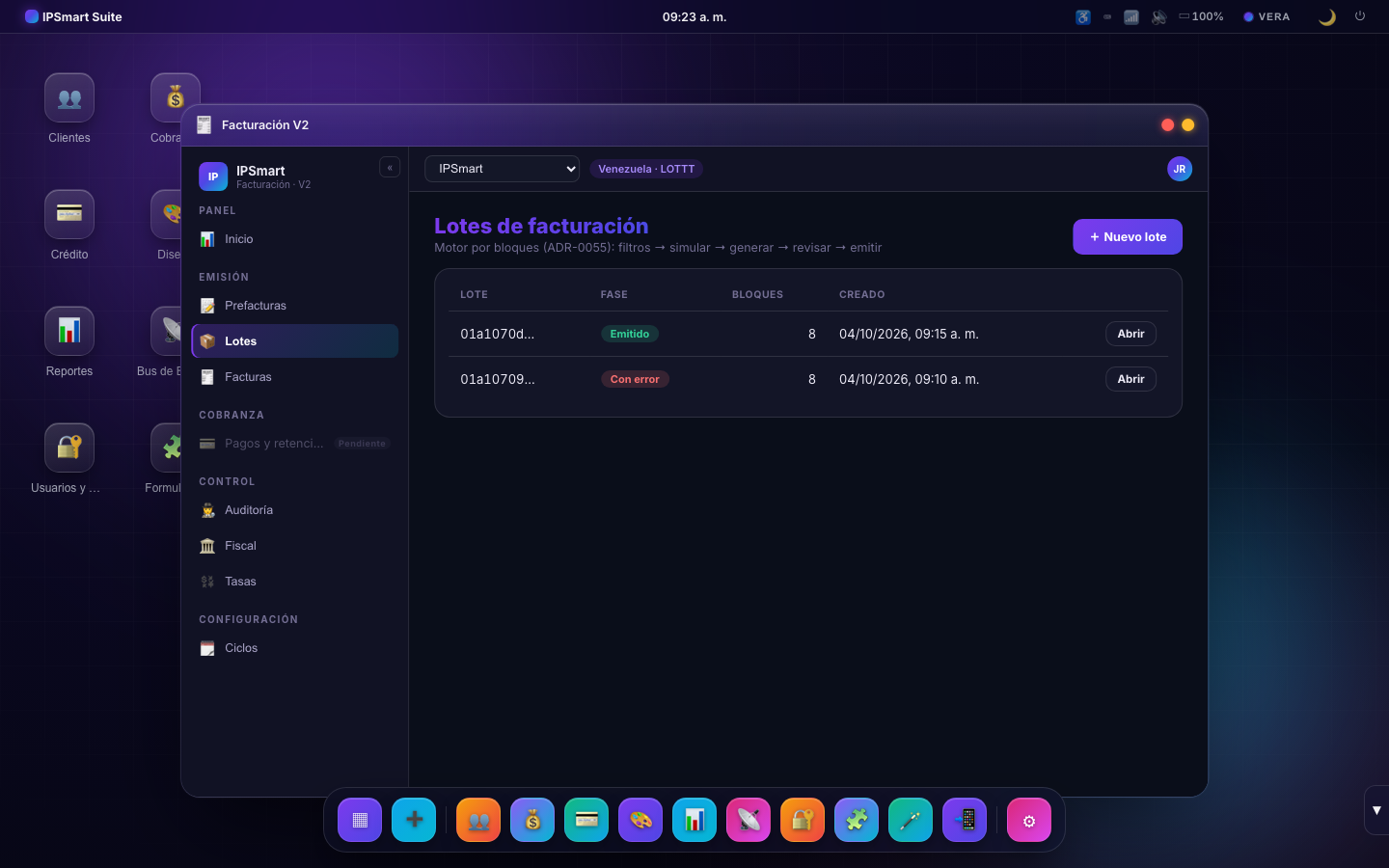The image size is (1389, 868).
Task: Open the money bag app in the dock
Action: [x=532, y=820]
